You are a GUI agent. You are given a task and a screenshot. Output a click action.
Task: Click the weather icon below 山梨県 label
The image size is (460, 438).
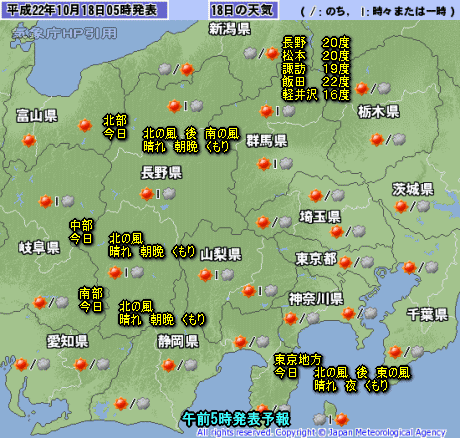coord(216,275)
